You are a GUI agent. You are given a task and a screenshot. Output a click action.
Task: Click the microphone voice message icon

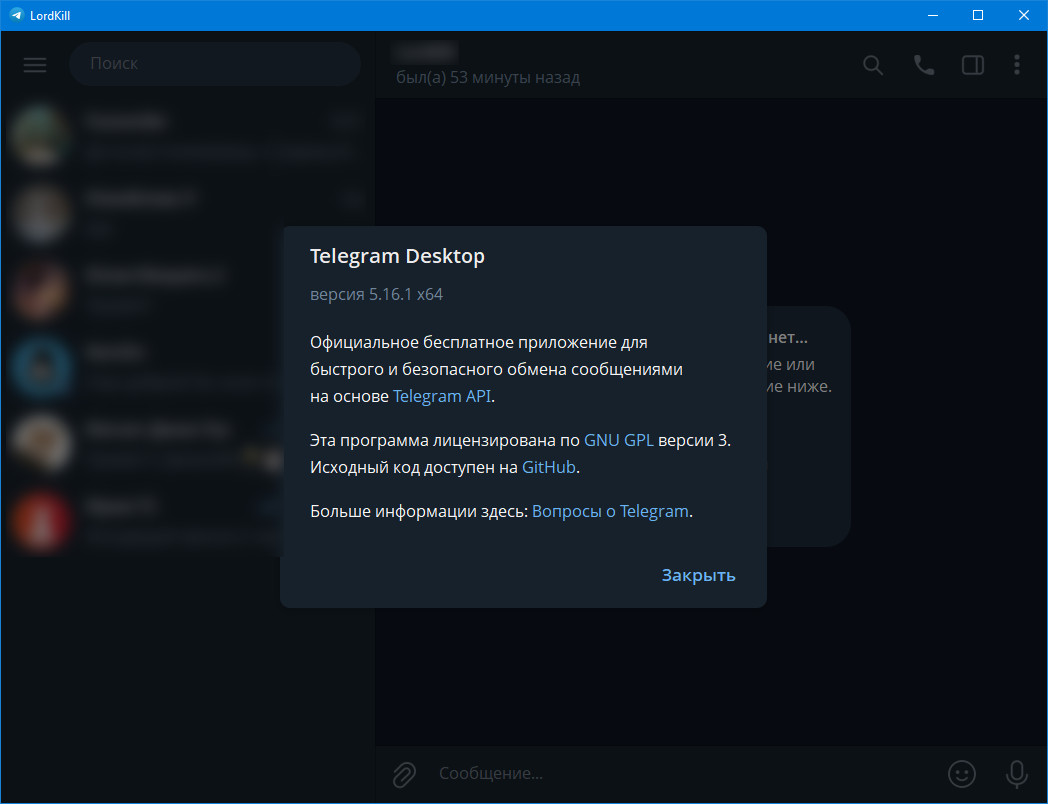(1016, 773)
